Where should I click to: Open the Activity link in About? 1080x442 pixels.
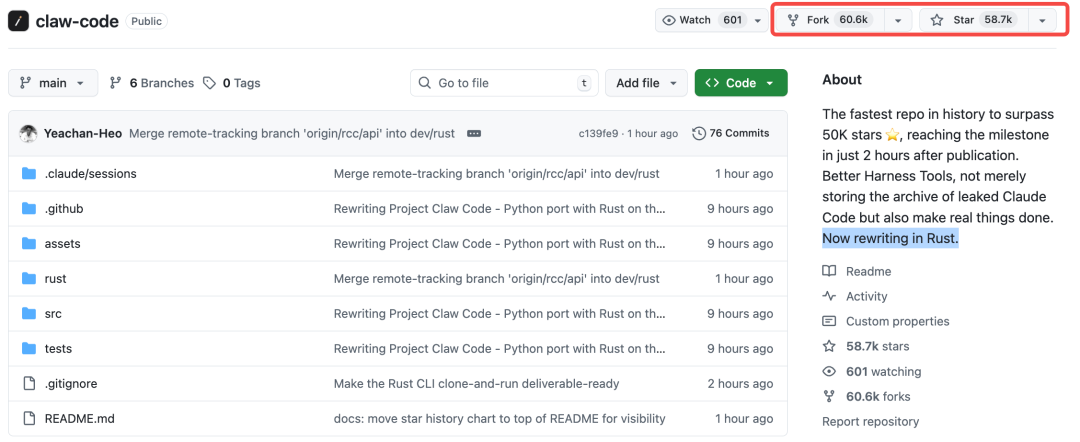[x=866, y=296]
